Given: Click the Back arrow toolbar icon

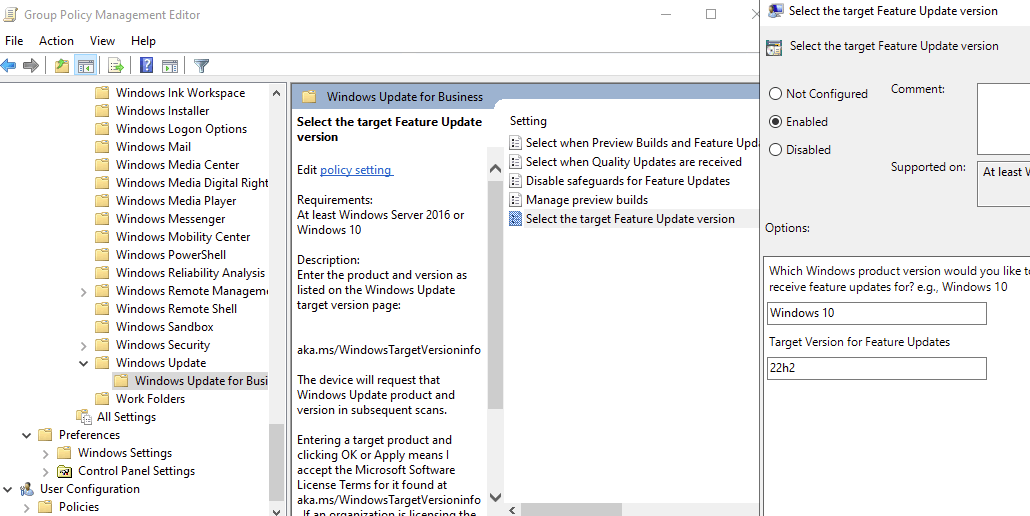Looking at the screenshot, I should 9,65.
